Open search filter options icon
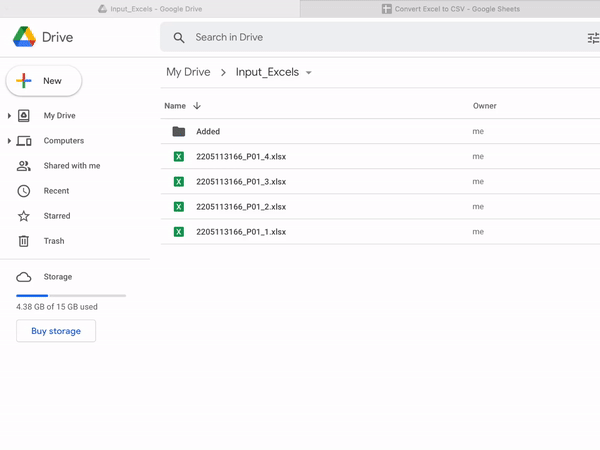Screen dimensions: 600x450 click(x=592, y=38)
